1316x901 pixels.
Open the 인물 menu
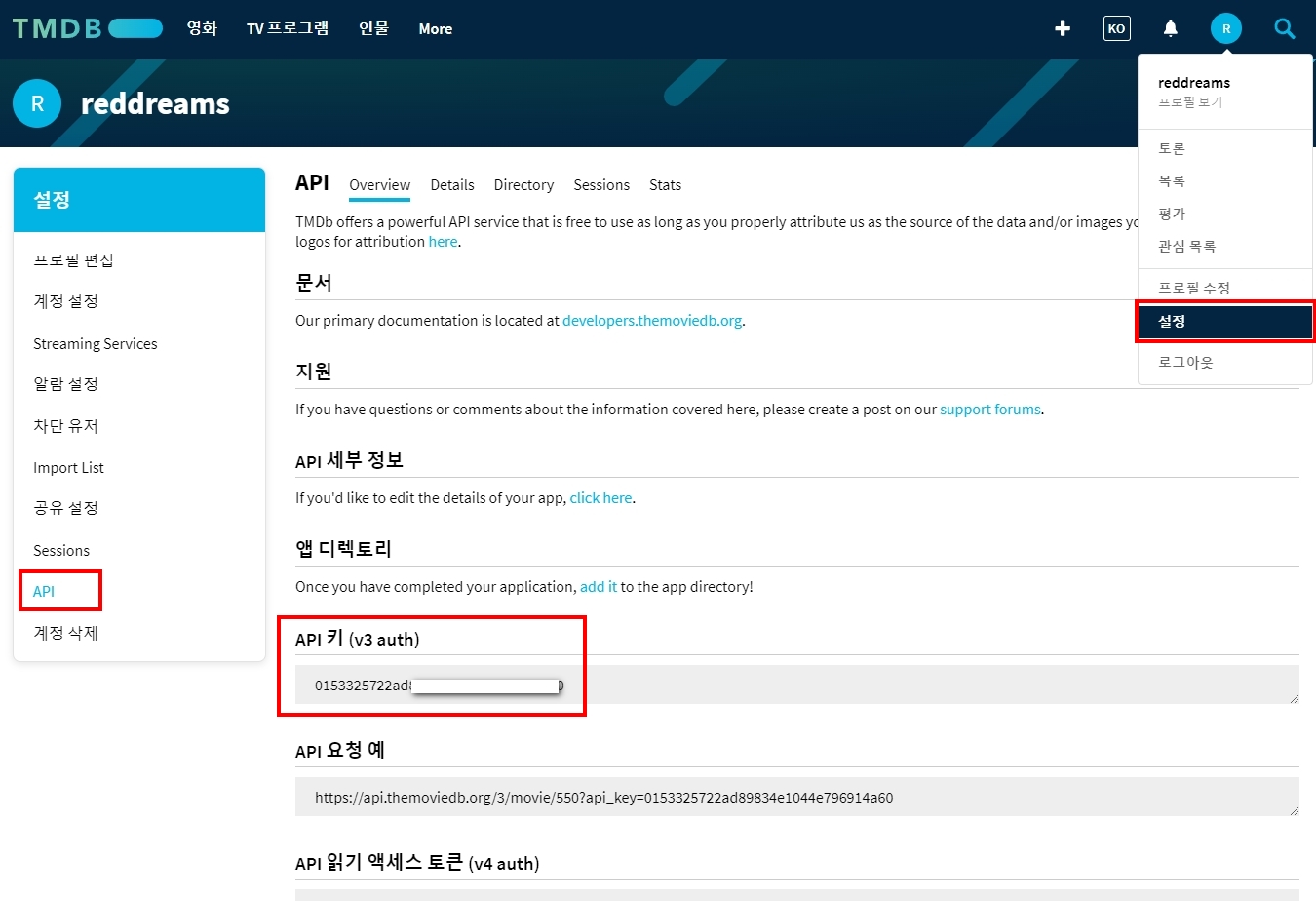tap(373, 28)
